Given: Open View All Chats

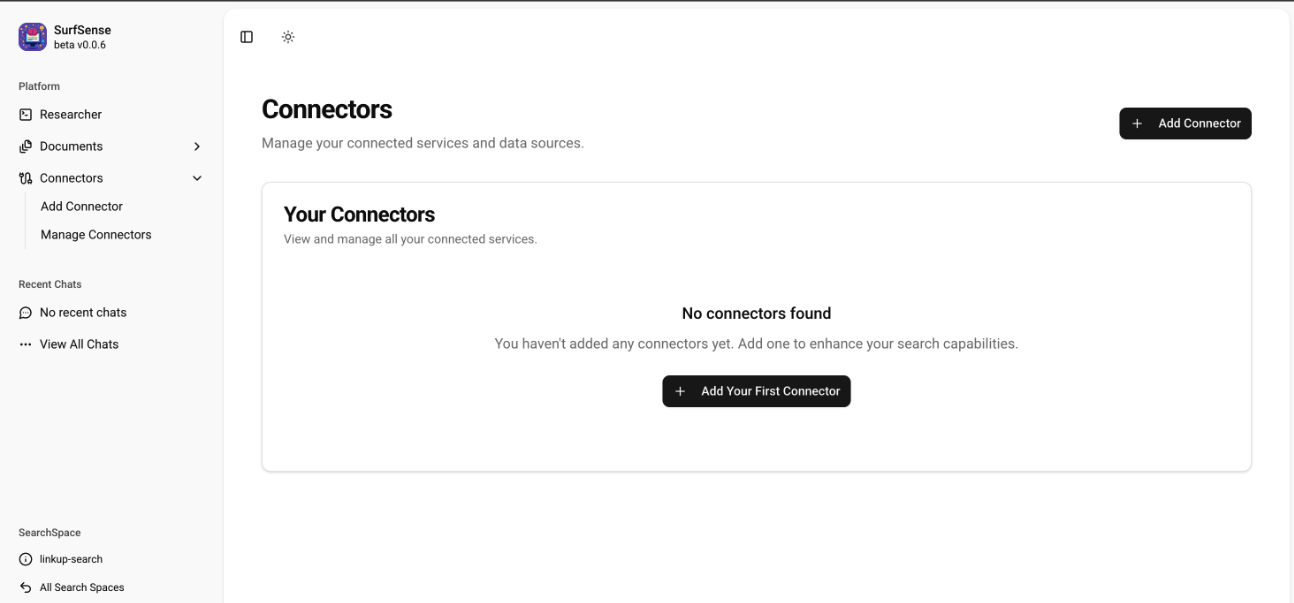Looking at the screenshot, I should click(x=78, y=343).
